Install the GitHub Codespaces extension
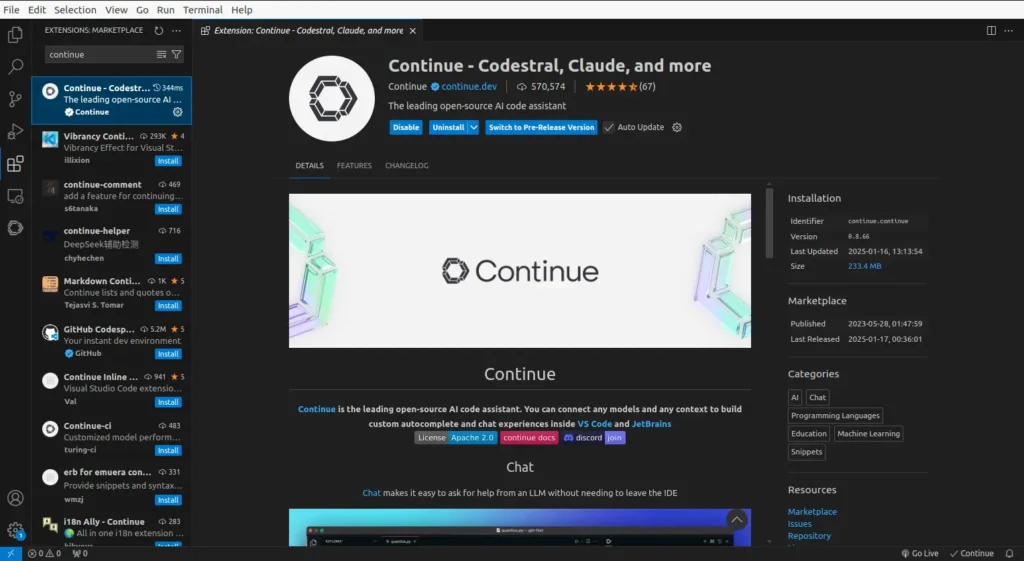Screen dimensions: 1024x561 [x=168, y=354]
